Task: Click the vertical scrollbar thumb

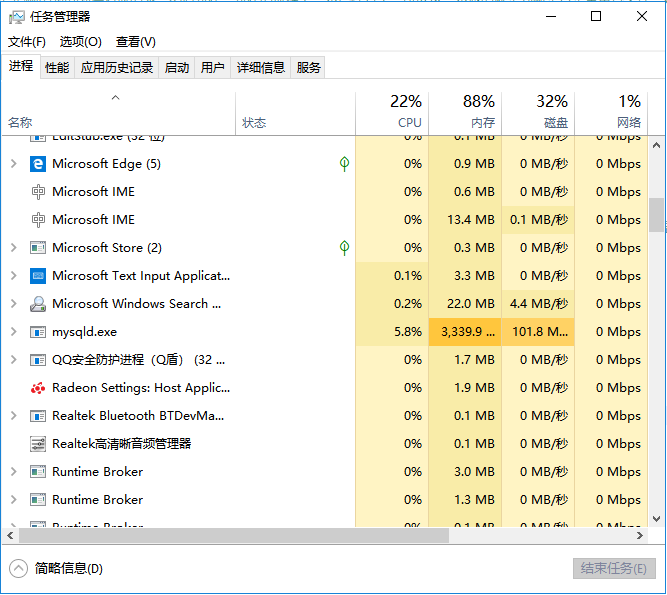Action: (657, 215)
